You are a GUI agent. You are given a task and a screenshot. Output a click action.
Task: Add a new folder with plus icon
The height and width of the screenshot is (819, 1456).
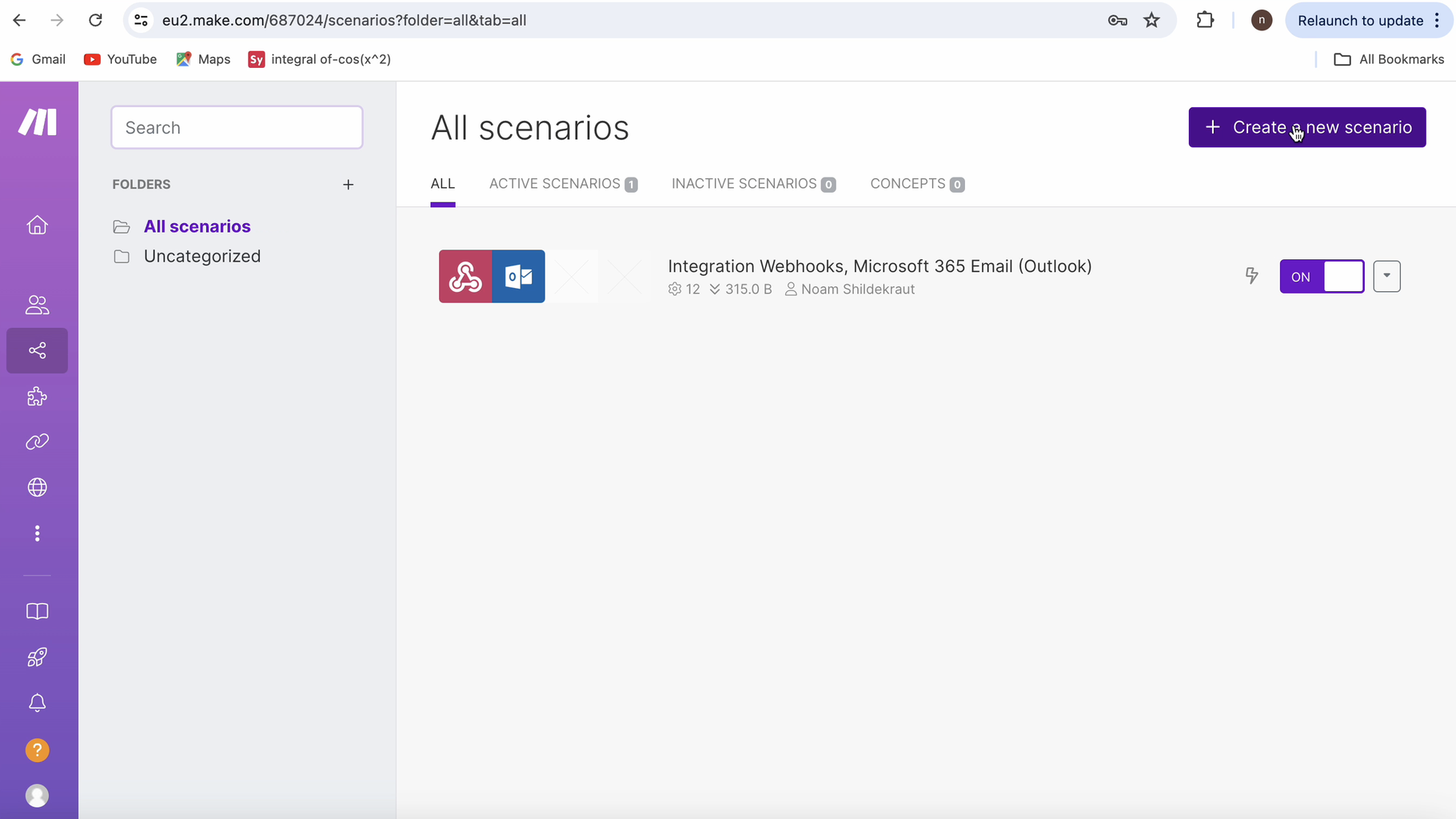349,185
